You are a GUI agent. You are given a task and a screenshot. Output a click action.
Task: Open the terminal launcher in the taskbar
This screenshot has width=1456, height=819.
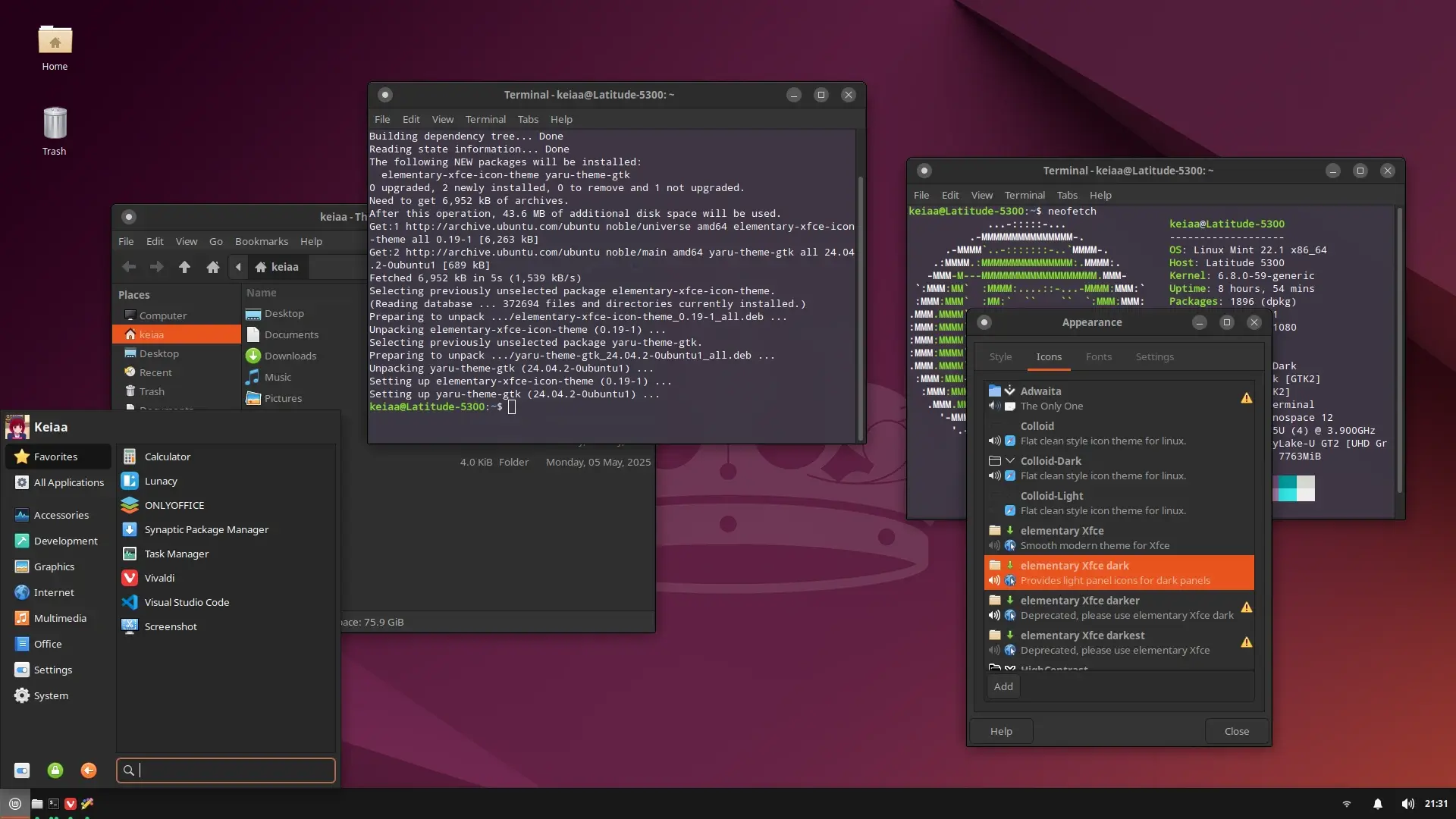(x=54, y=804)
